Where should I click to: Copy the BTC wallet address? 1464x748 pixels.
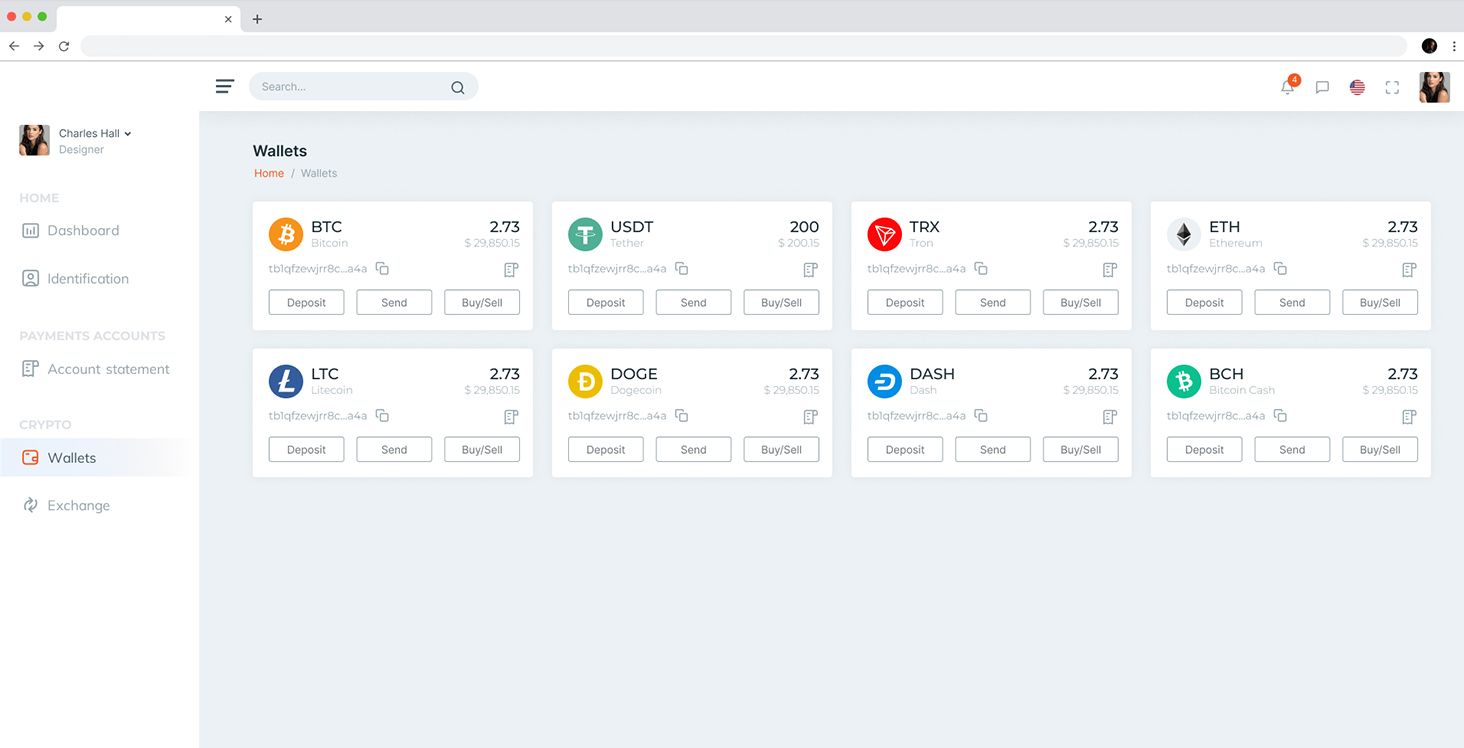point(382,269)
